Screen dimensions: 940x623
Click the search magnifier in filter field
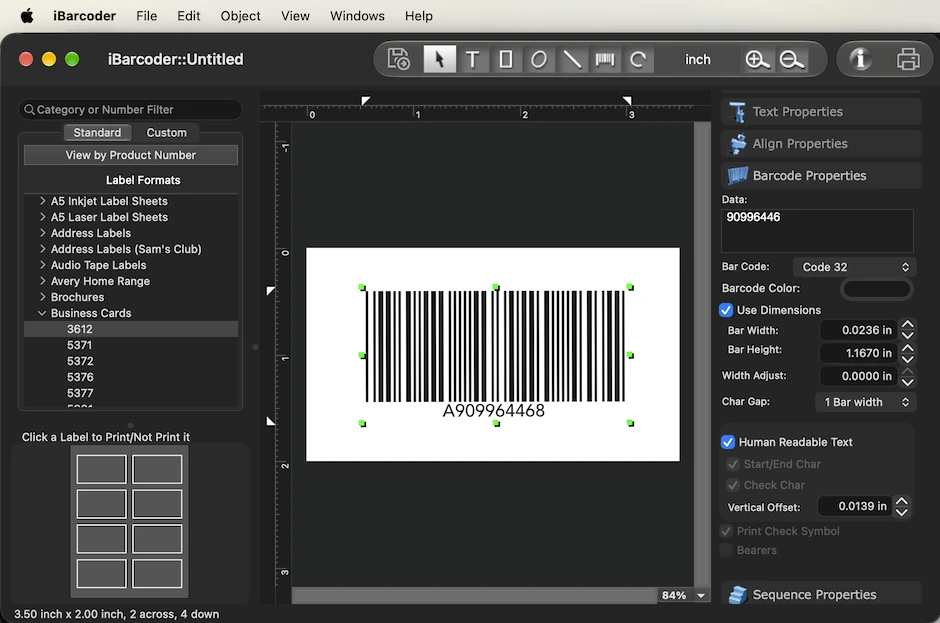29,110
